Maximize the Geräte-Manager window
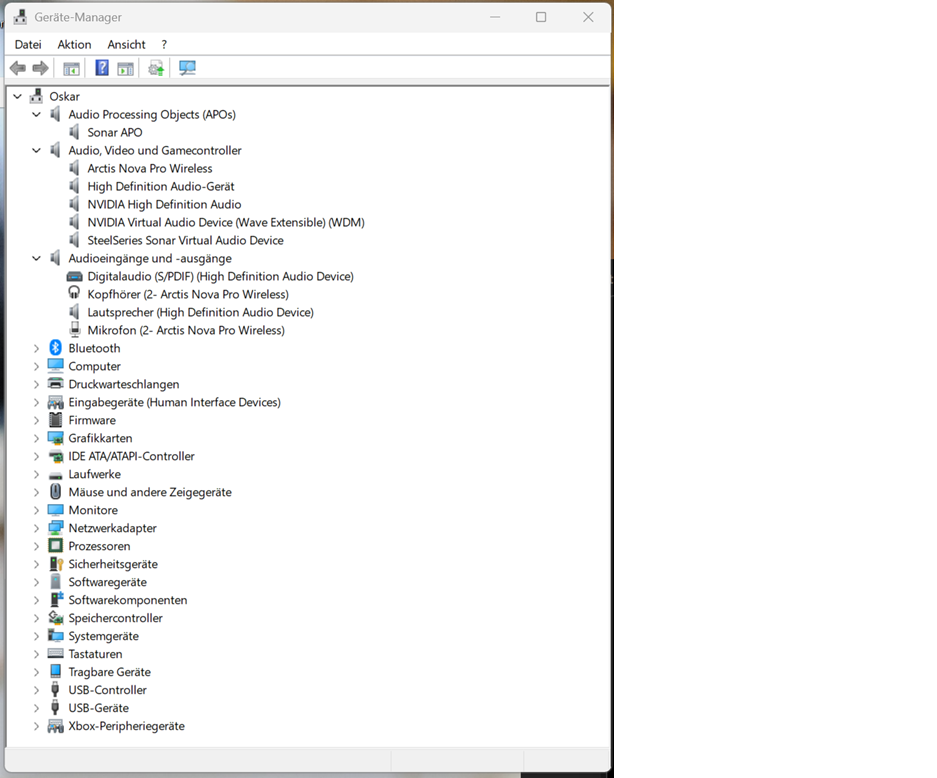This screenshot has height=778, width=937. [x=541, y=17]
